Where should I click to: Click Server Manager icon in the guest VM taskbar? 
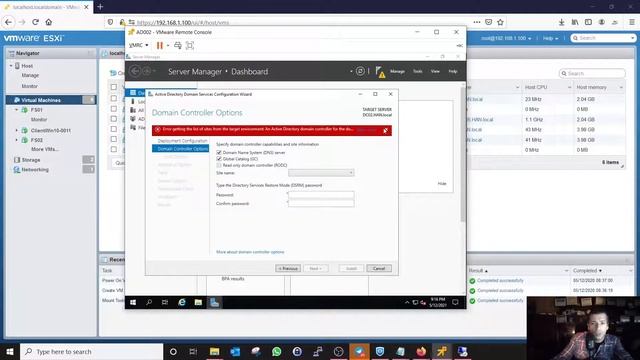(x=214, y=302)
